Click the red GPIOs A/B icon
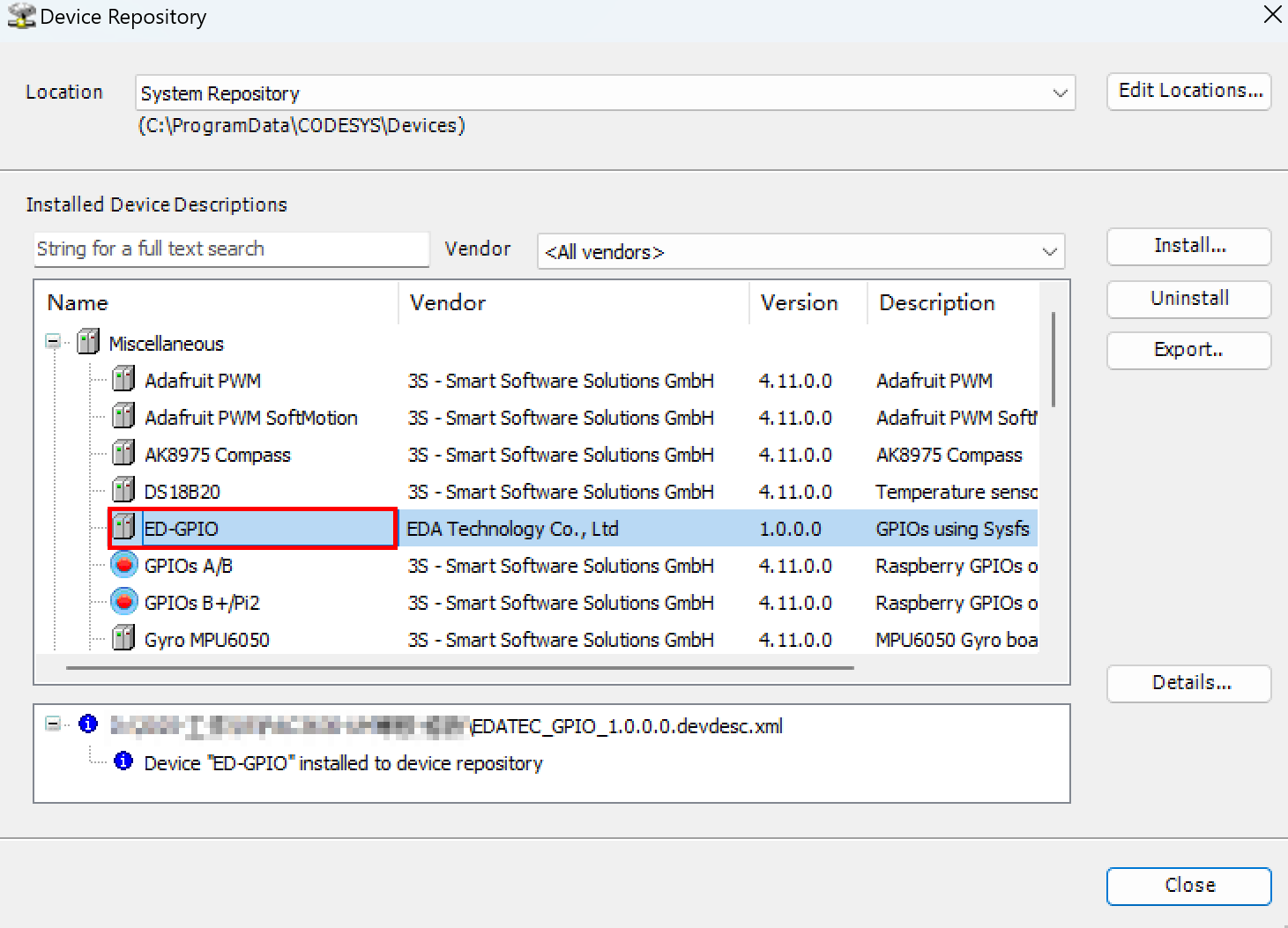The image size is (1288, 928). (124, 565)
